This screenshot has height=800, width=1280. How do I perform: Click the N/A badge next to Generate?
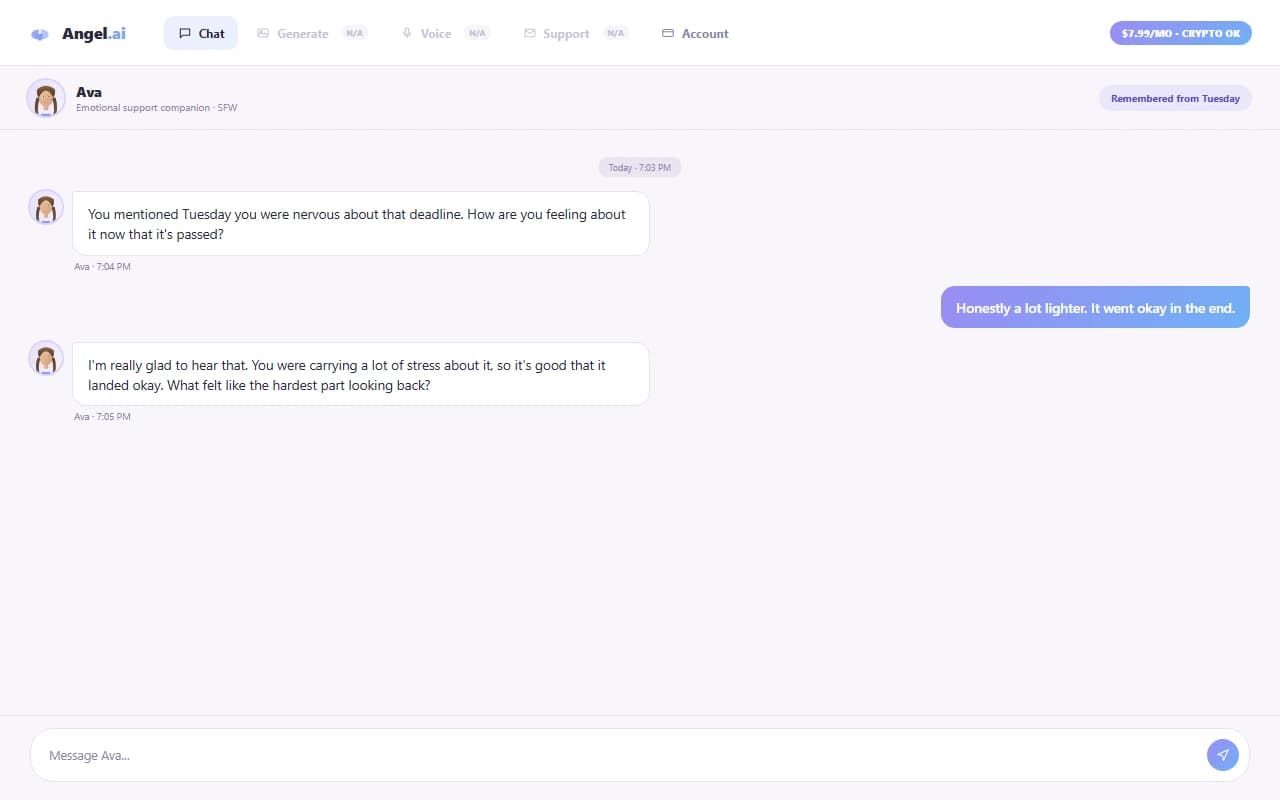354,33
